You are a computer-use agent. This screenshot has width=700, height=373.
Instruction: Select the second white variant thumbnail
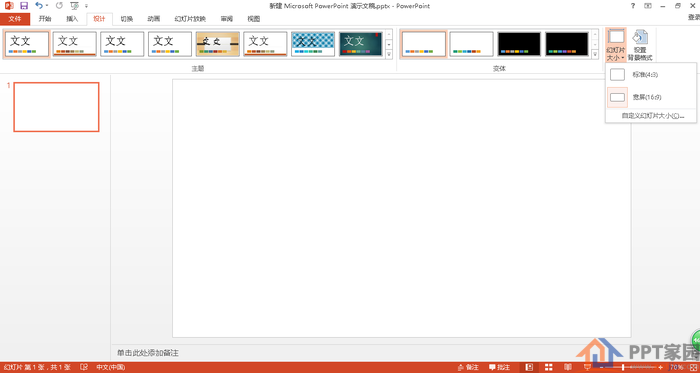pos(471,44)
